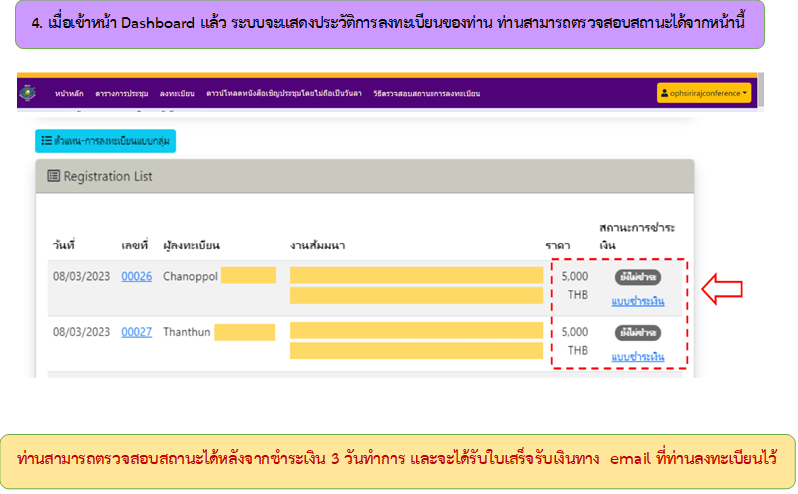Image resolution: width=798 pixels, height=494 pixels.
Task: Click แบบชำระเงิน link for Chanoppol
Action: (637, 301)
